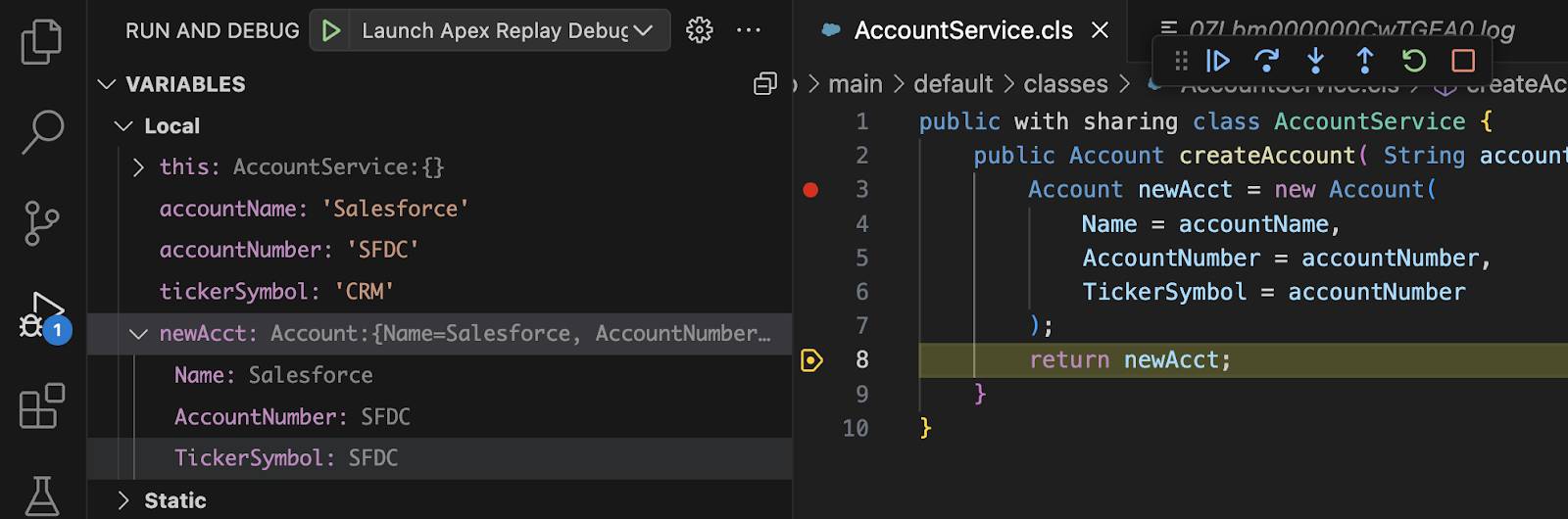Collapse the newAcct variable
The image size is (1568, 519).
(138, 334)
